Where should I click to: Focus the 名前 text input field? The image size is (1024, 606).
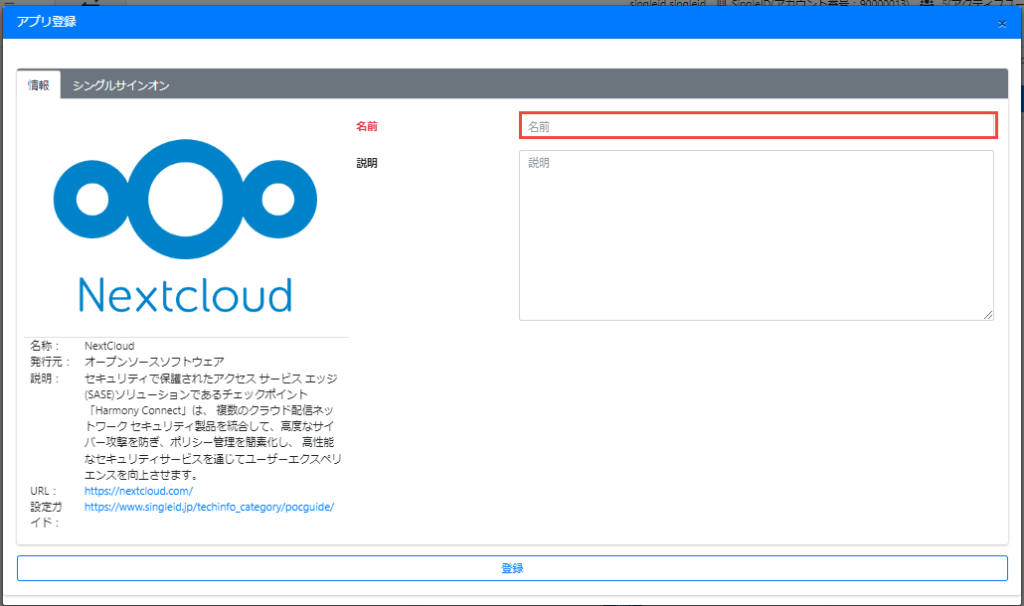tap(757, 126)
